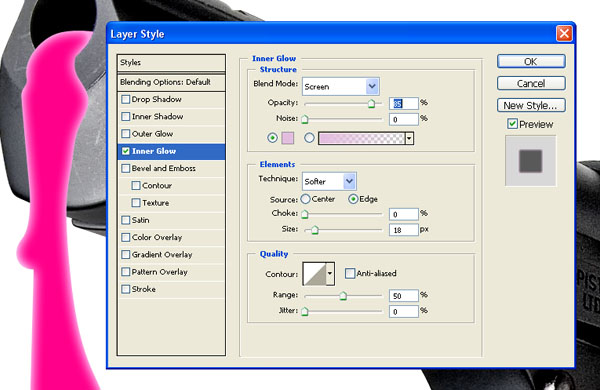Click the Jitter value field
600x390 pixels.
404,312
